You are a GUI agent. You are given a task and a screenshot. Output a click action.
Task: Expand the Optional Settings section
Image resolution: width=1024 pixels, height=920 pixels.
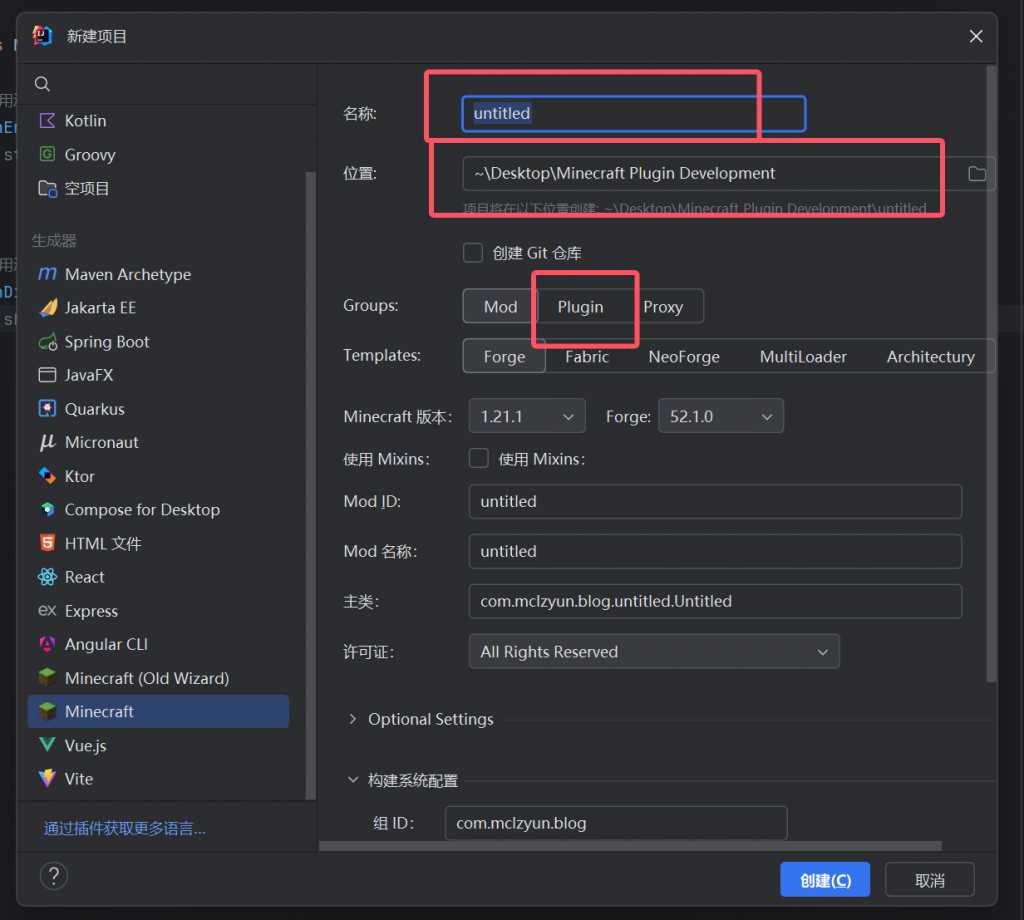353,719
